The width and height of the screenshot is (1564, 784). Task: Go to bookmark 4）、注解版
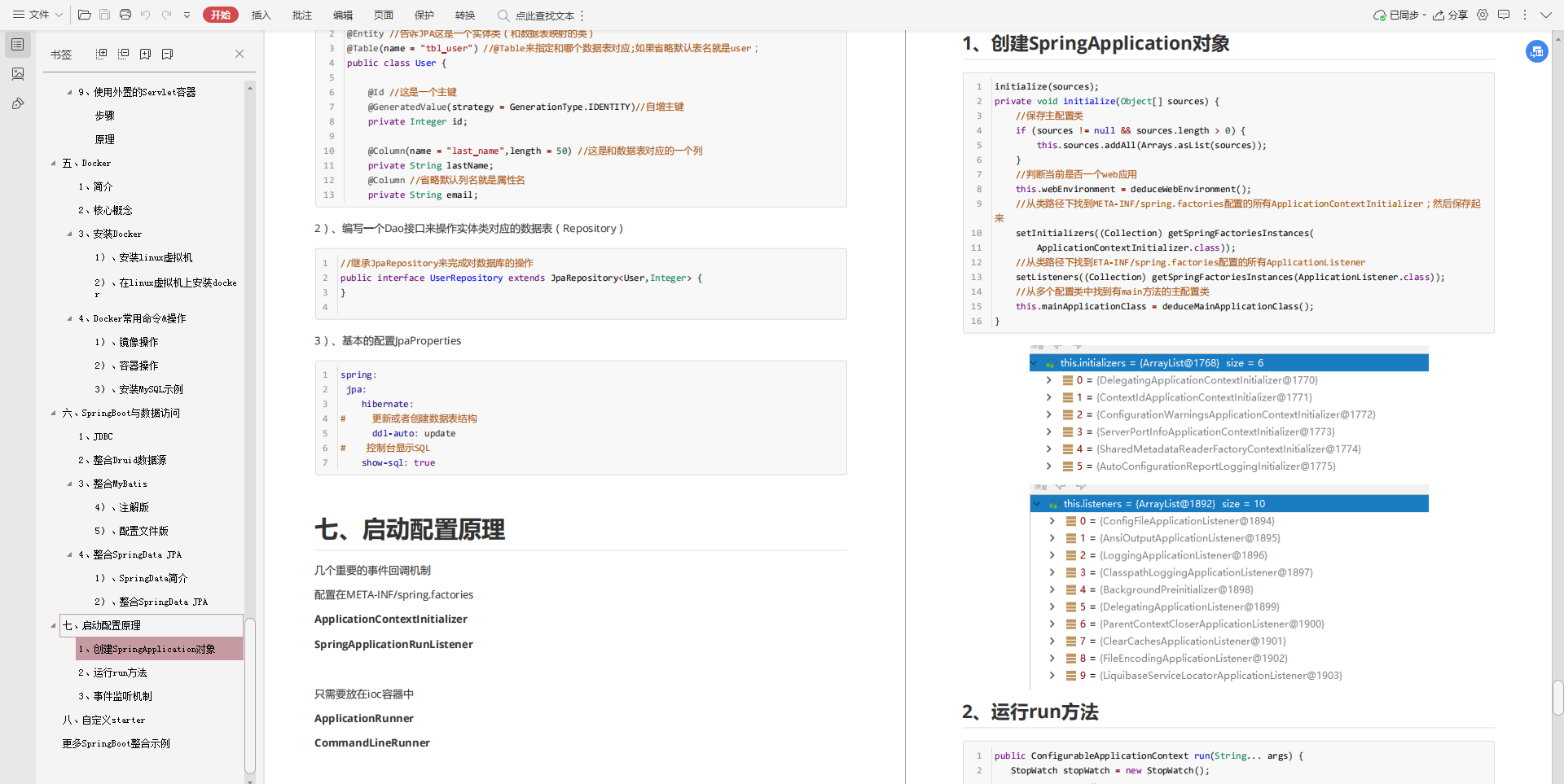click(121, 507)
